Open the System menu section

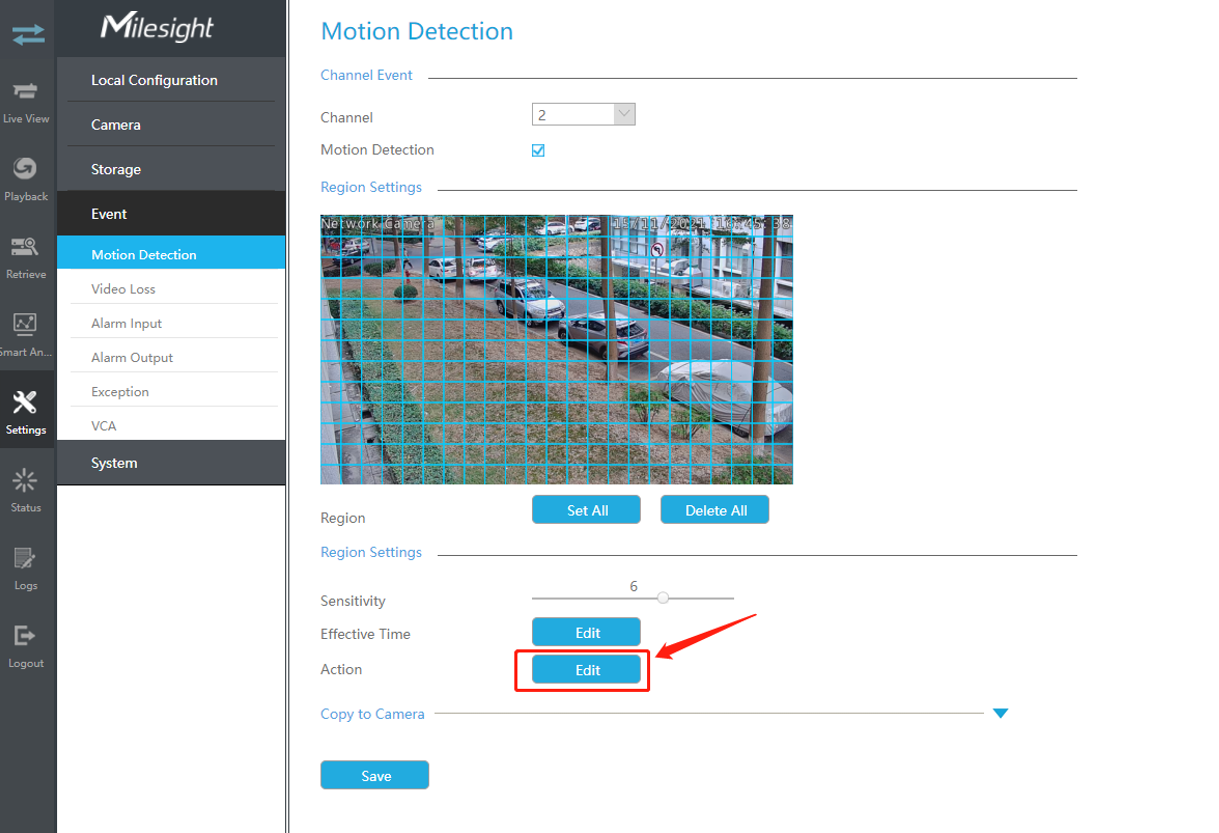click(x=171, y=463)
